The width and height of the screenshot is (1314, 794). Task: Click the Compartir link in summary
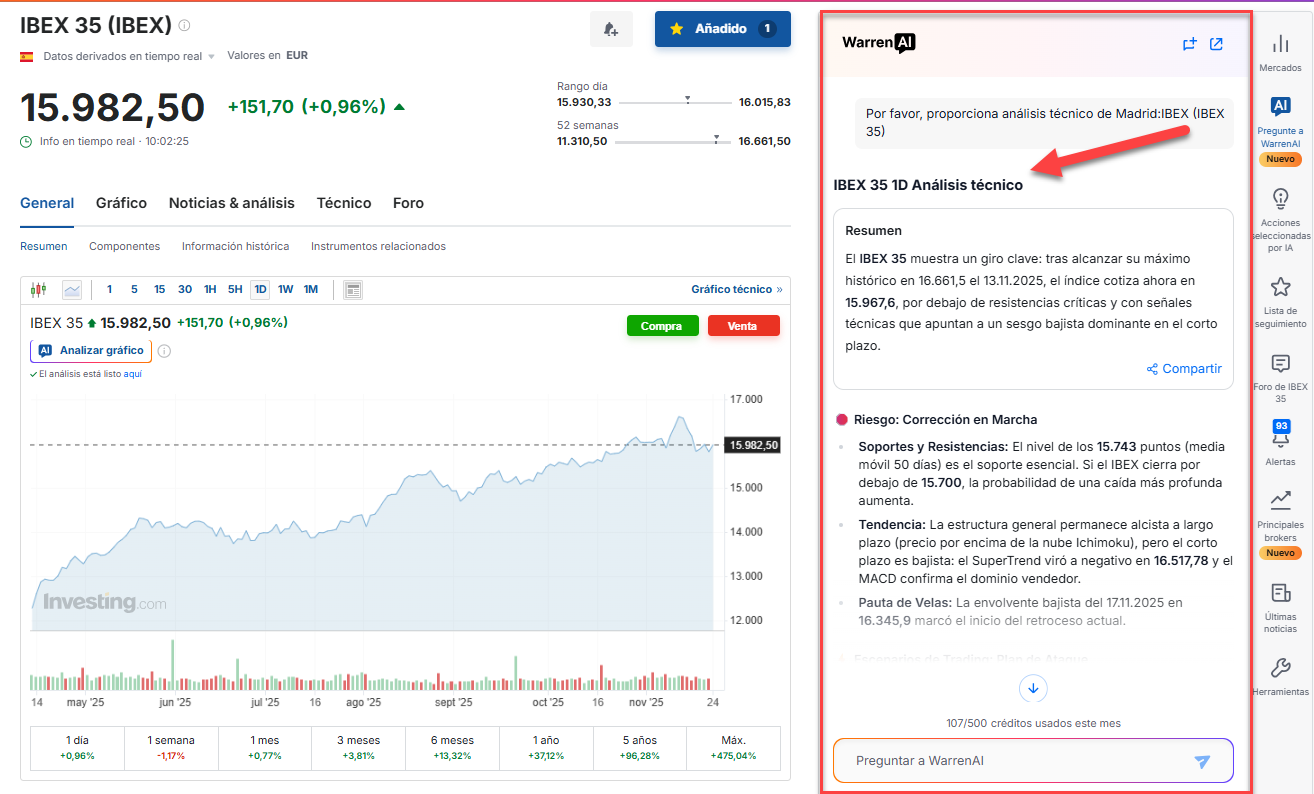(x=1184, y=369)
